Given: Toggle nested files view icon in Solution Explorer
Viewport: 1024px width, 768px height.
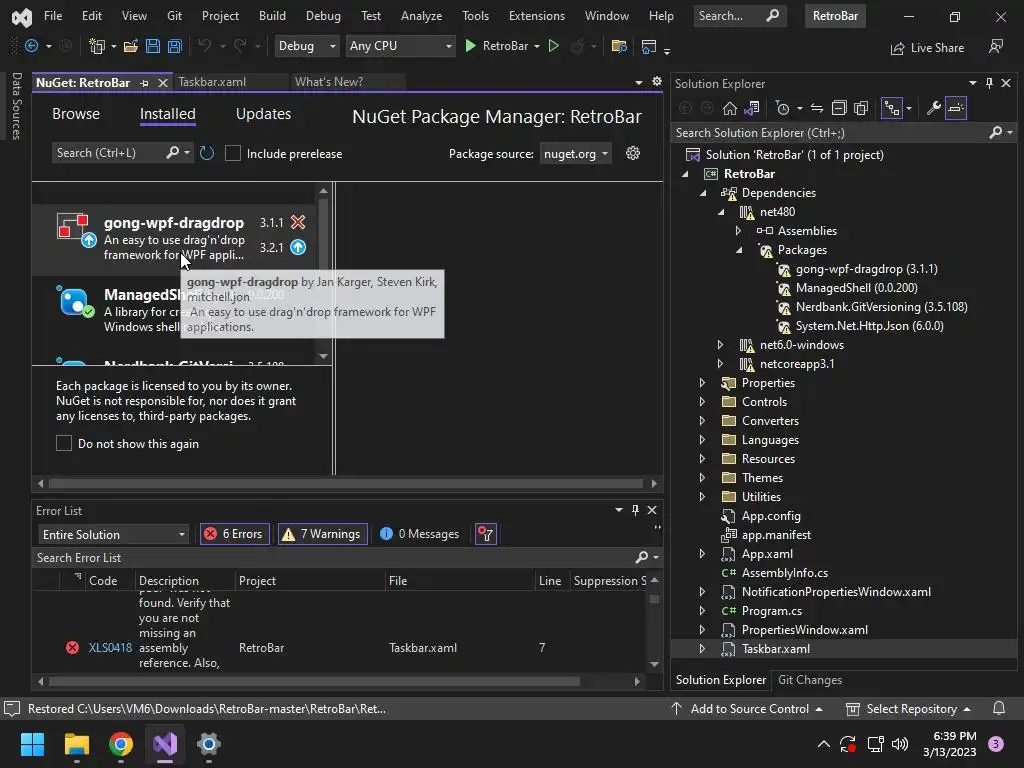Looking at the screenshot, I should click(891, 108).
